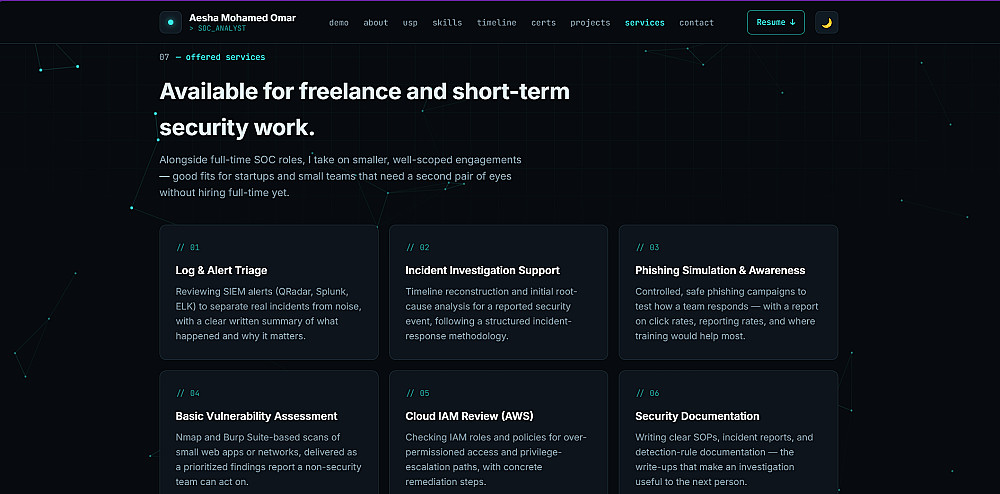The width and height of the screenshot is (1000, 494).
Task: Toggle dark mode with the moon icon
Action: (827, 22)
